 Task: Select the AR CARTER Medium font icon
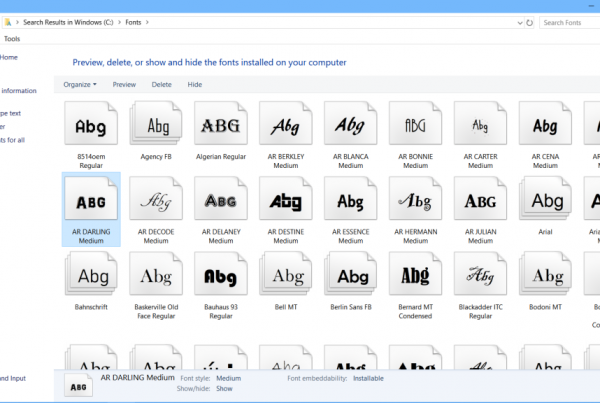[x=480, y=123]
